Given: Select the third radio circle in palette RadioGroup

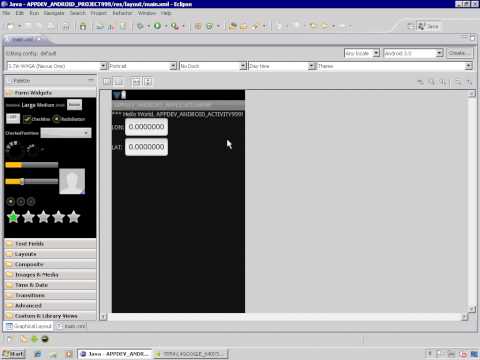Looking at the screenshot, I should [31, 201].
